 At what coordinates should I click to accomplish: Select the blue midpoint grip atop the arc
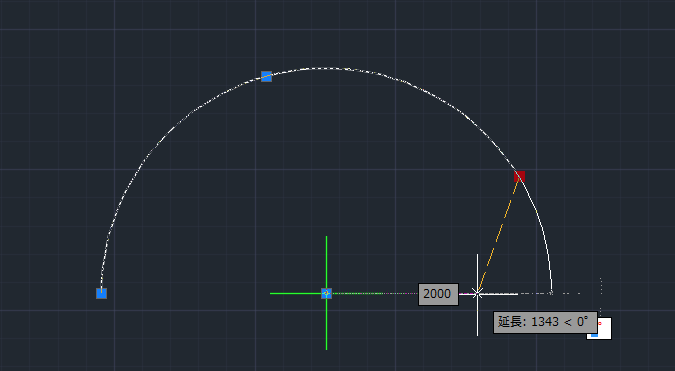pyautogui.click(x=266, y=77)
